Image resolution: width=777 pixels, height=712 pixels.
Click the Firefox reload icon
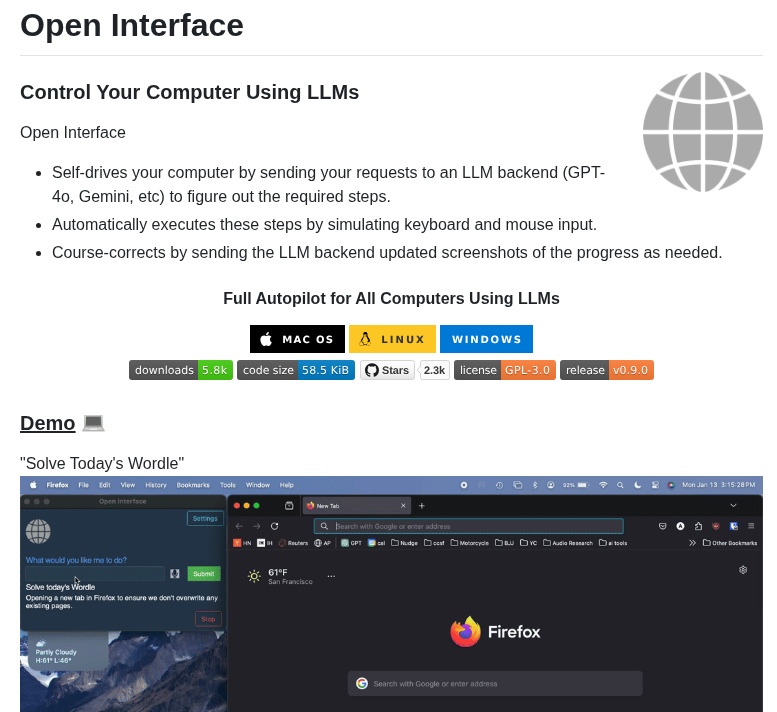(275, 526)
